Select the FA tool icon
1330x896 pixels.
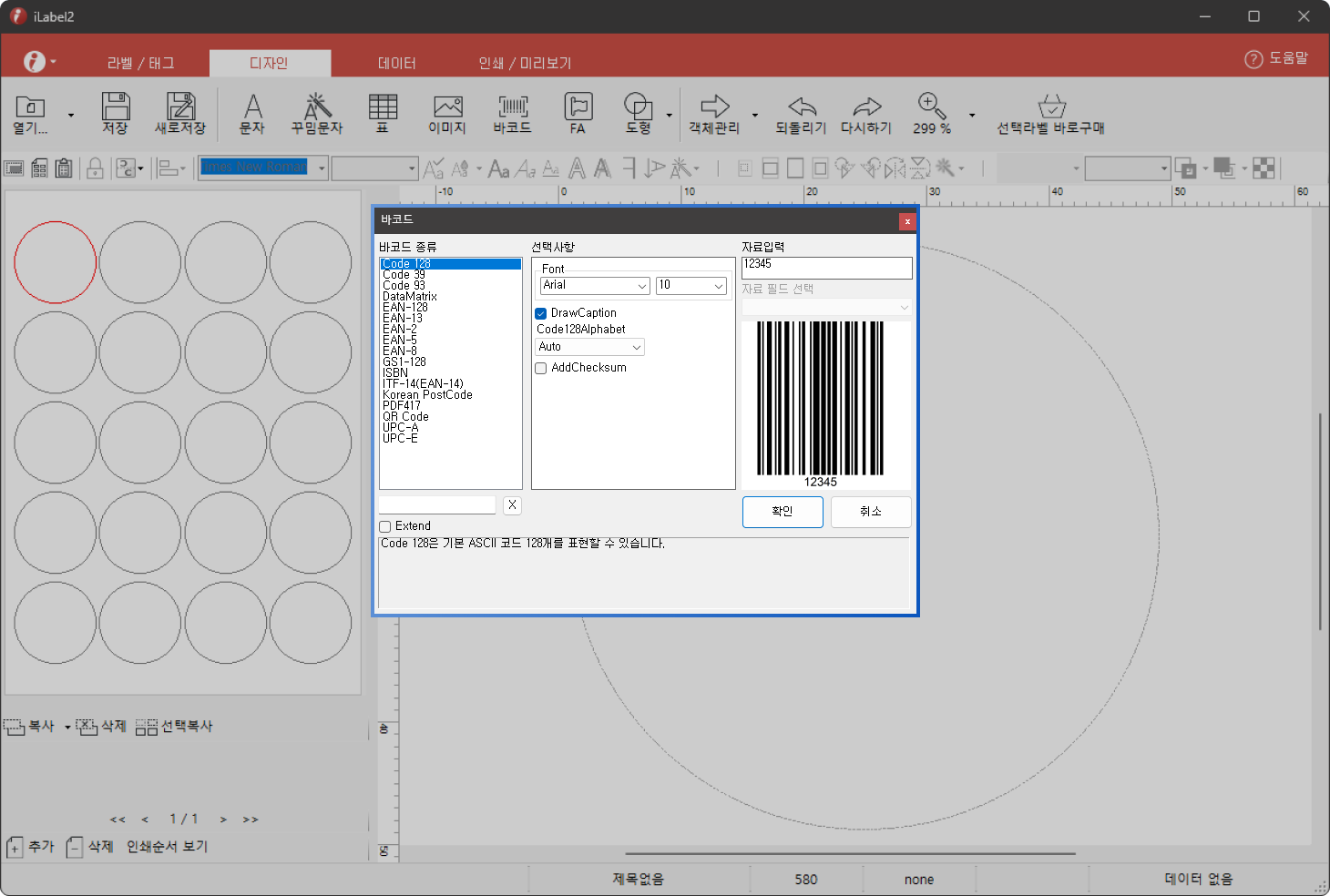coord(578,107)
